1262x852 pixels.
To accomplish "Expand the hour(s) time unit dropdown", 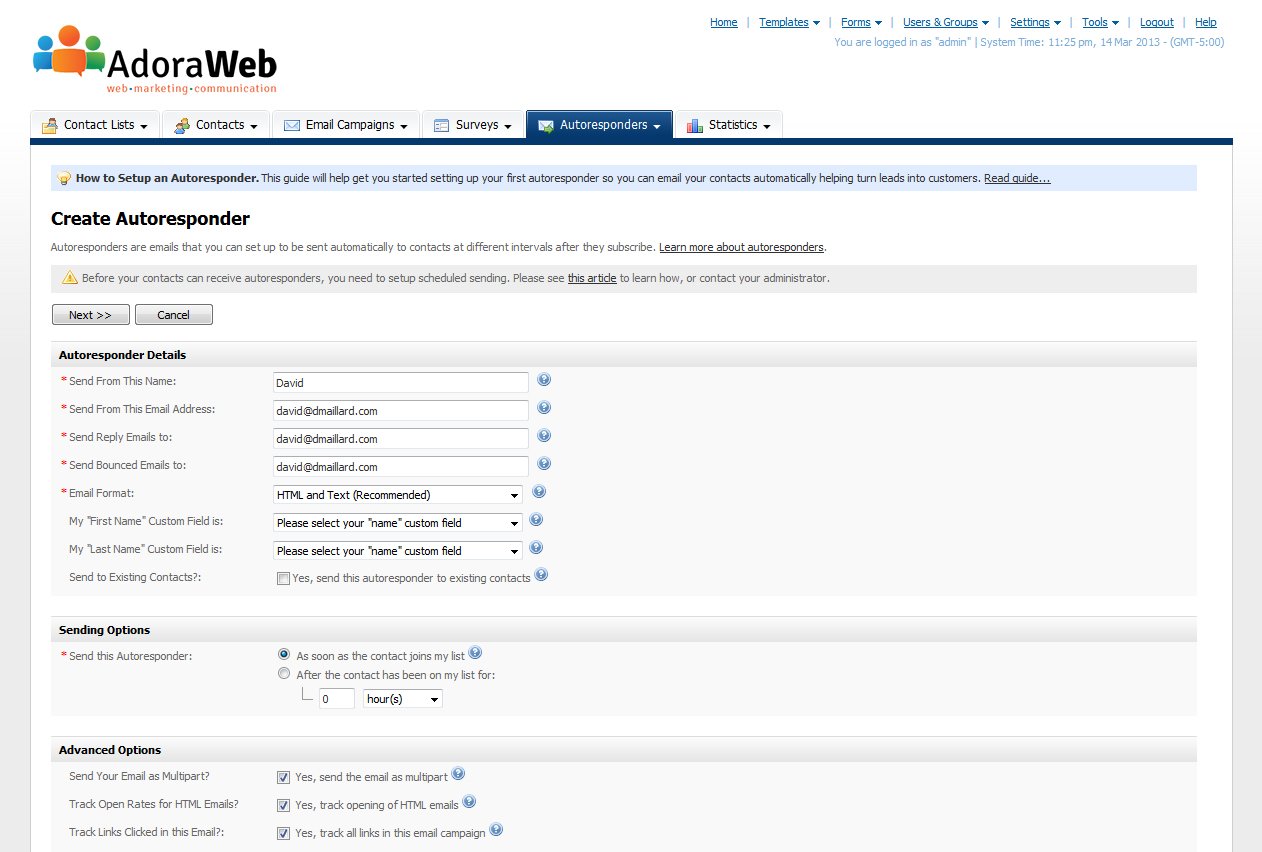I will [x=402, y=699].
